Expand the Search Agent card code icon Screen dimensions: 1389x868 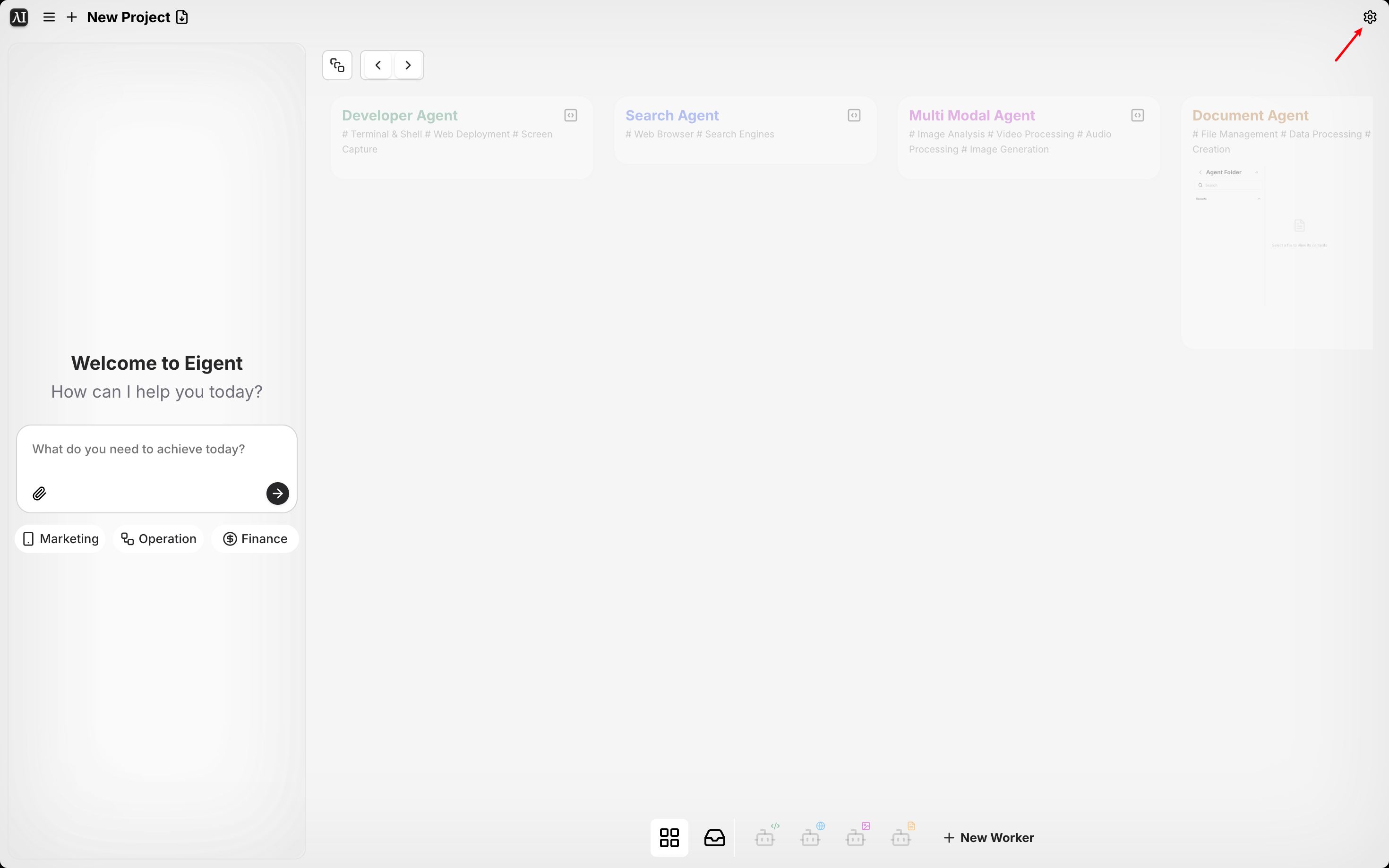coord(854,115)
